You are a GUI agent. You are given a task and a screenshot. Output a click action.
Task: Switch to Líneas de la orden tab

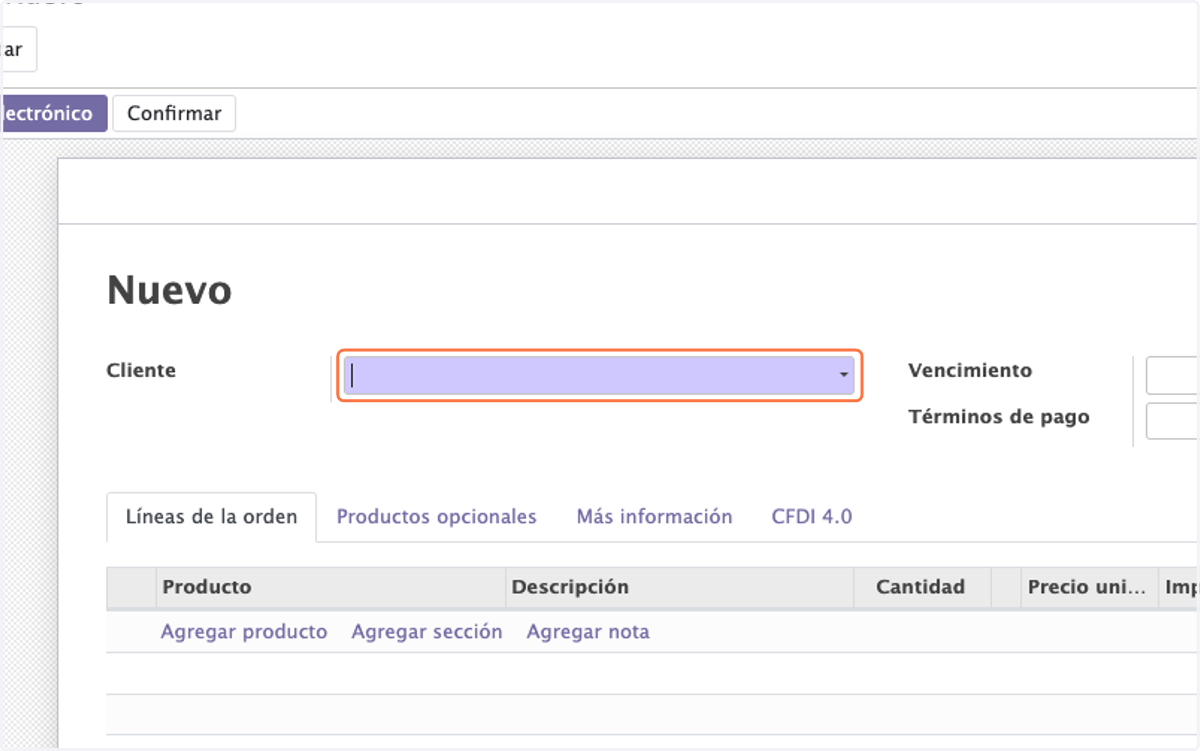(211, 517)
